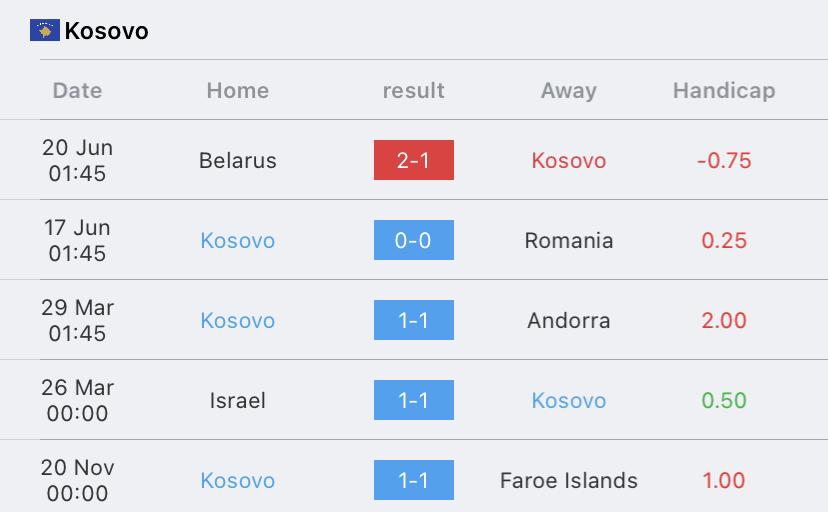Click the red Kosovo away team link

[569, 160]
